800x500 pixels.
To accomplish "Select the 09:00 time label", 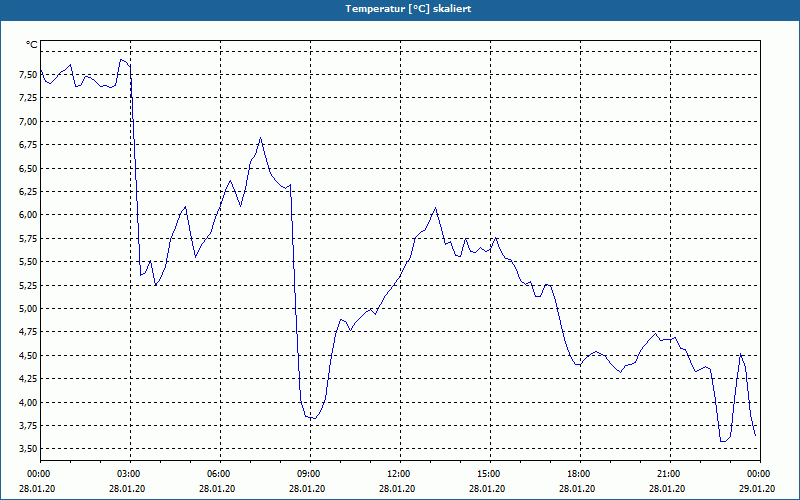I will [307, 474].
